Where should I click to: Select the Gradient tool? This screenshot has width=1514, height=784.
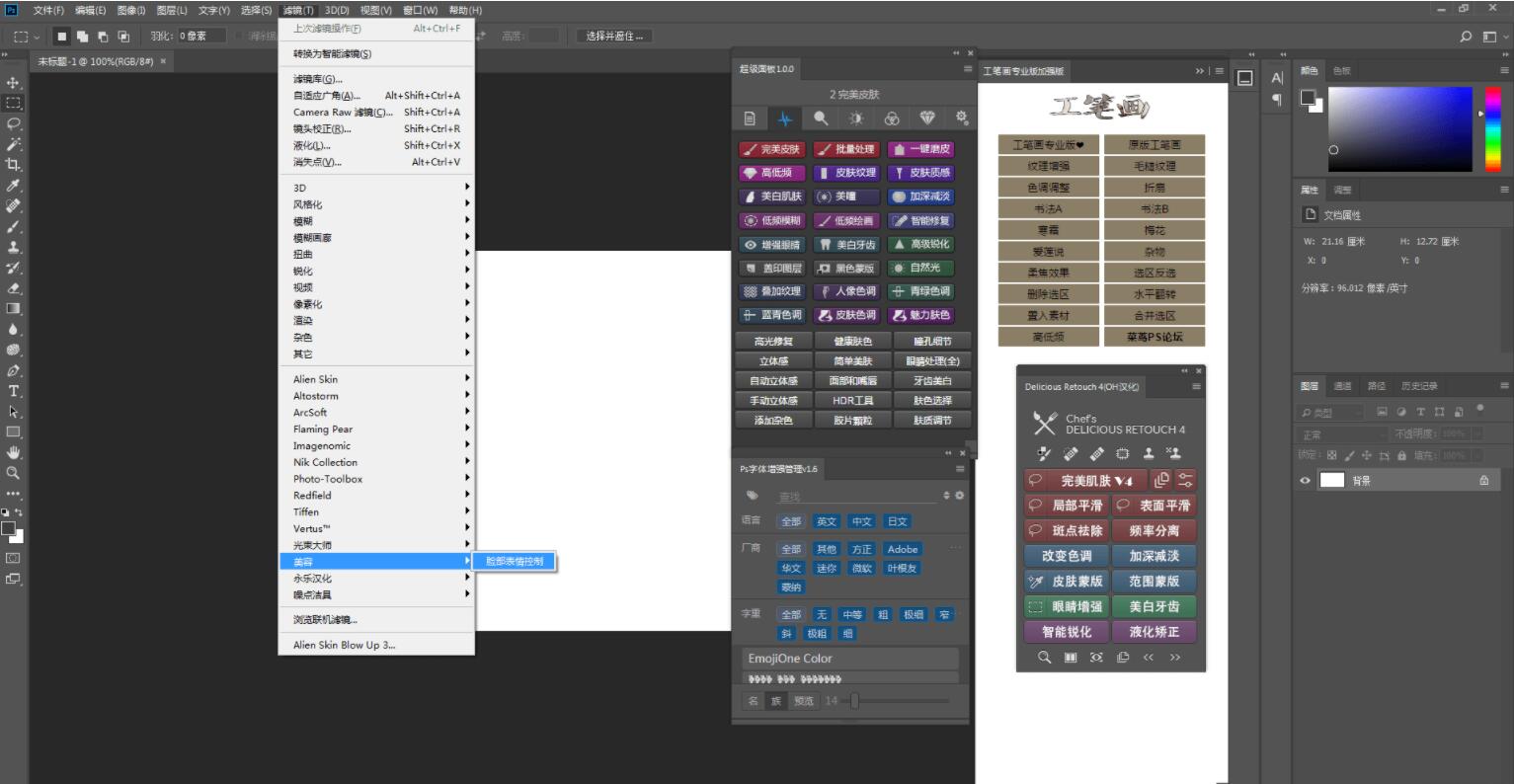pyautogui.click(x=14, y=309)
